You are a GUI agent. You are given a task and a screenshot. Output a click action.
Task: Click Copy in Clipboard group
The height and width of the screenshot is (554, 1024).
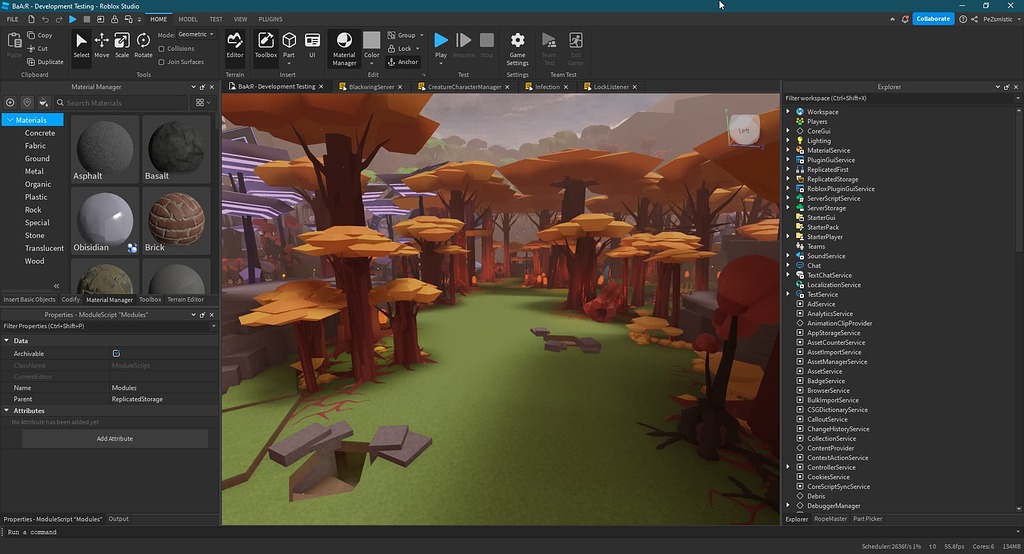point(40,35)
